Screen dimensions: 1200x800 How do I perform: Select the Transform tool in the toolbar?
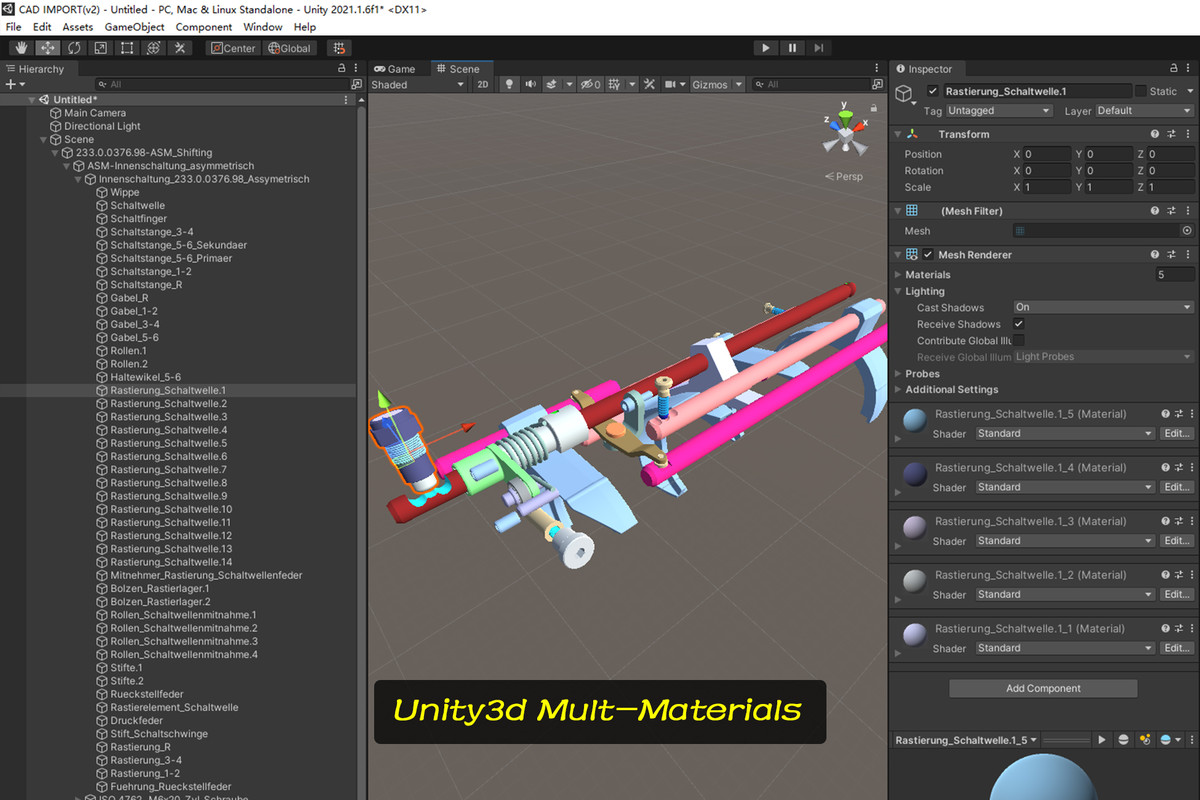point(154,48)
